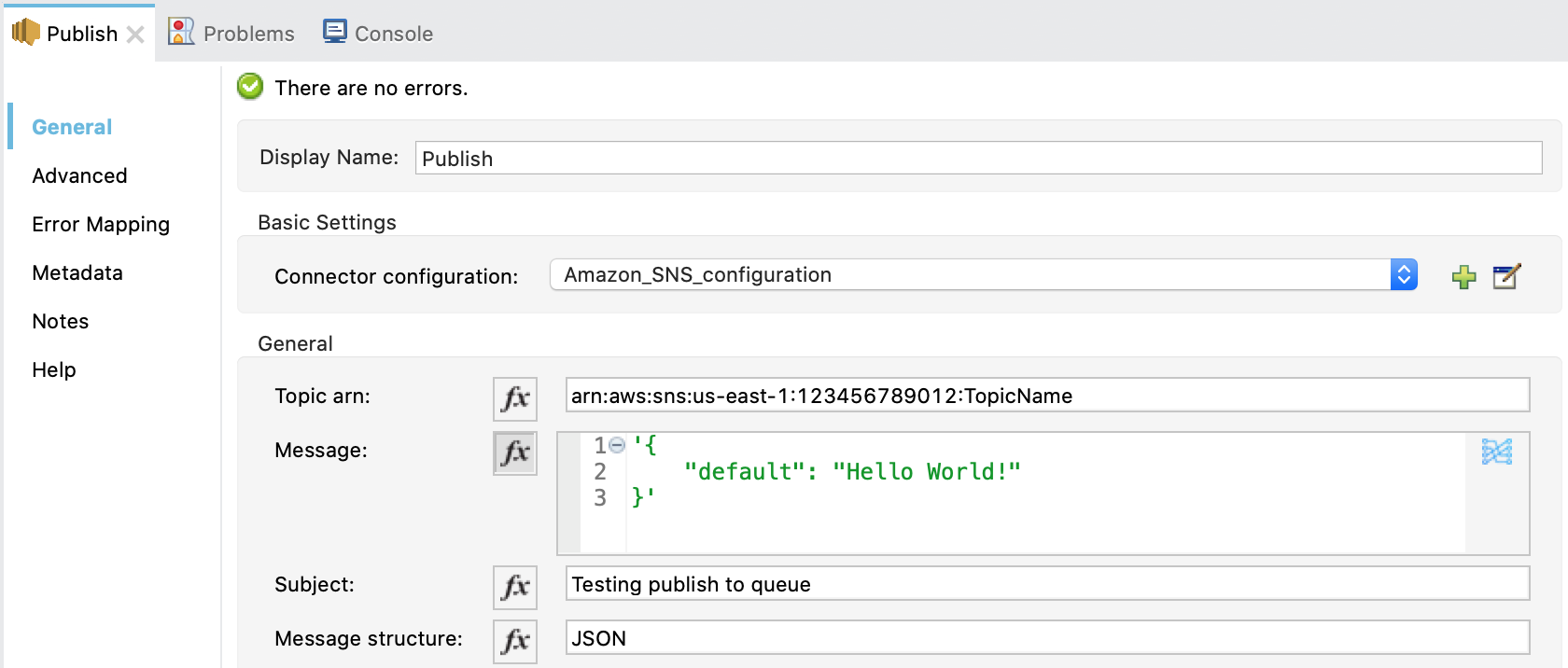This screenshot has width=1568, height=668.
Task: Click the Basic Settings section label
Action: coord(327,222)
